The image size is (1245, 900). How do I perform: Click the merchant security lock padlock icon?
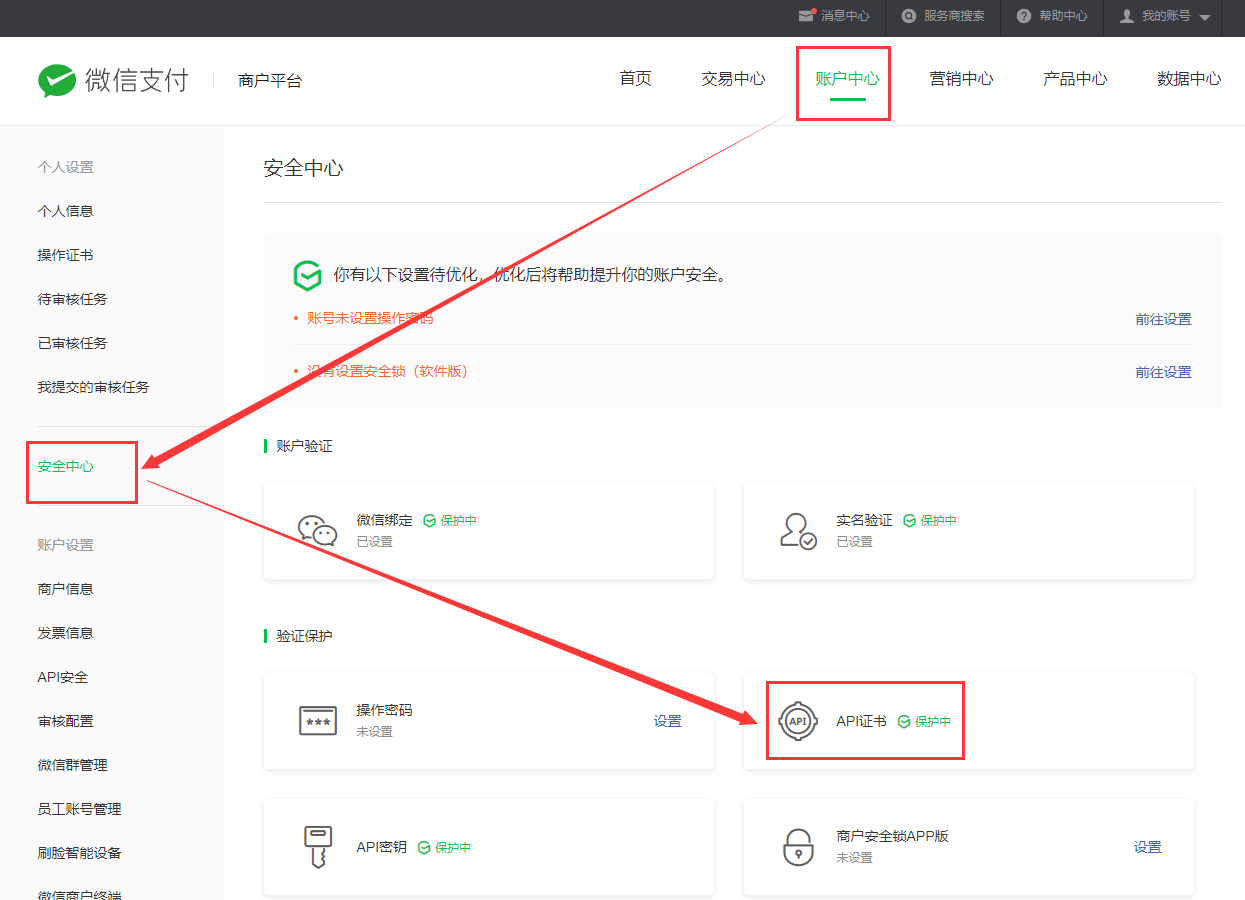click(798, 847)
